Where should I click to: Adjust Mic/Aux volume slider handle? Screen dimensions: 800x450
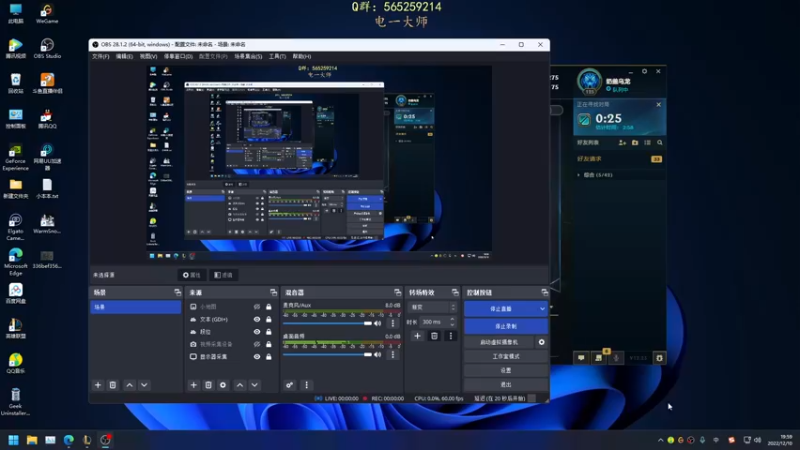pos(368,323)
